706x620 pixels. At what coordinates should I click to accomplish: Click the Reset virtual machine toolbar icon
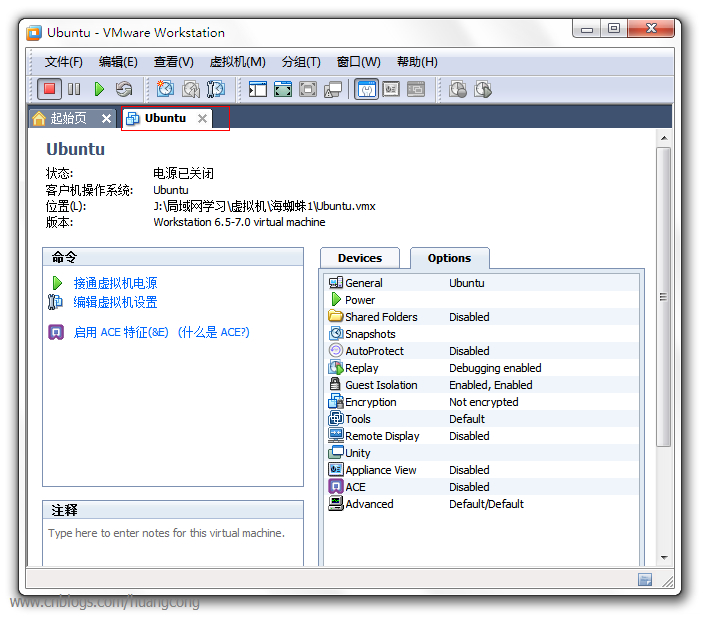[x=124, y=89]
